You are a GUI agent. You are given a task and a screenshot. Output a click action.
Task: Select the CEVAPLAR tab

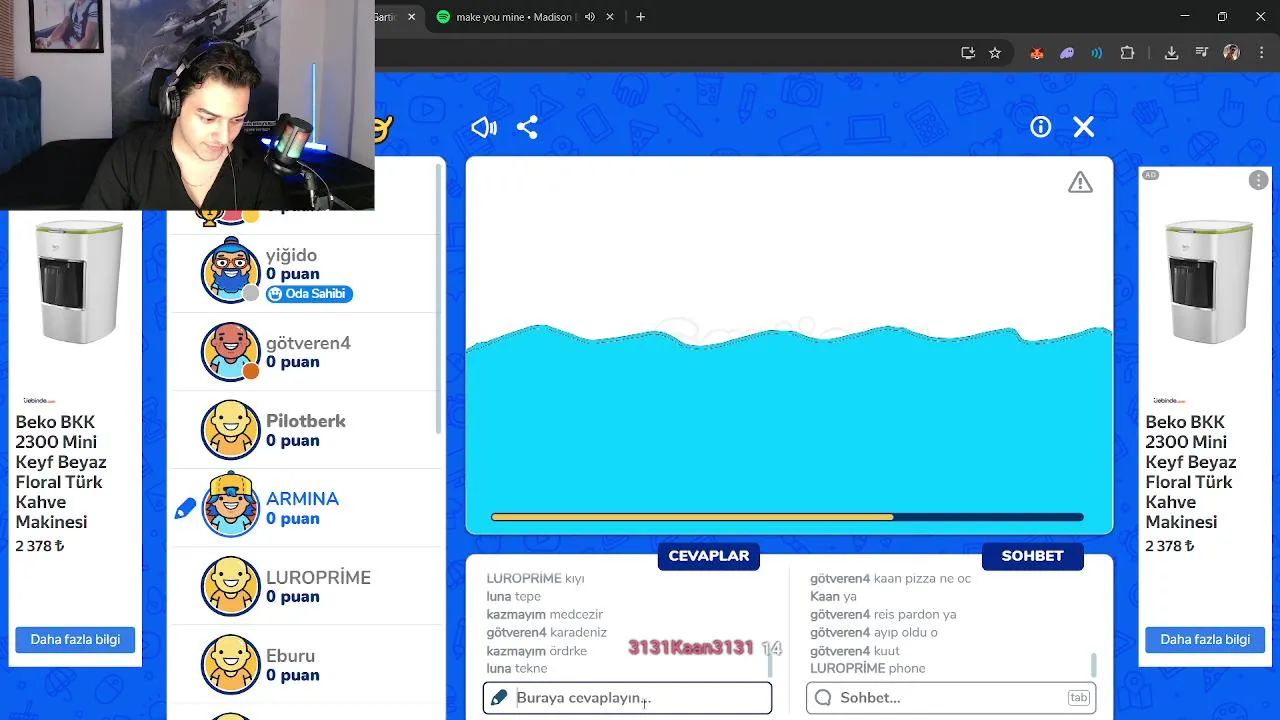click(x=708, y=556)
